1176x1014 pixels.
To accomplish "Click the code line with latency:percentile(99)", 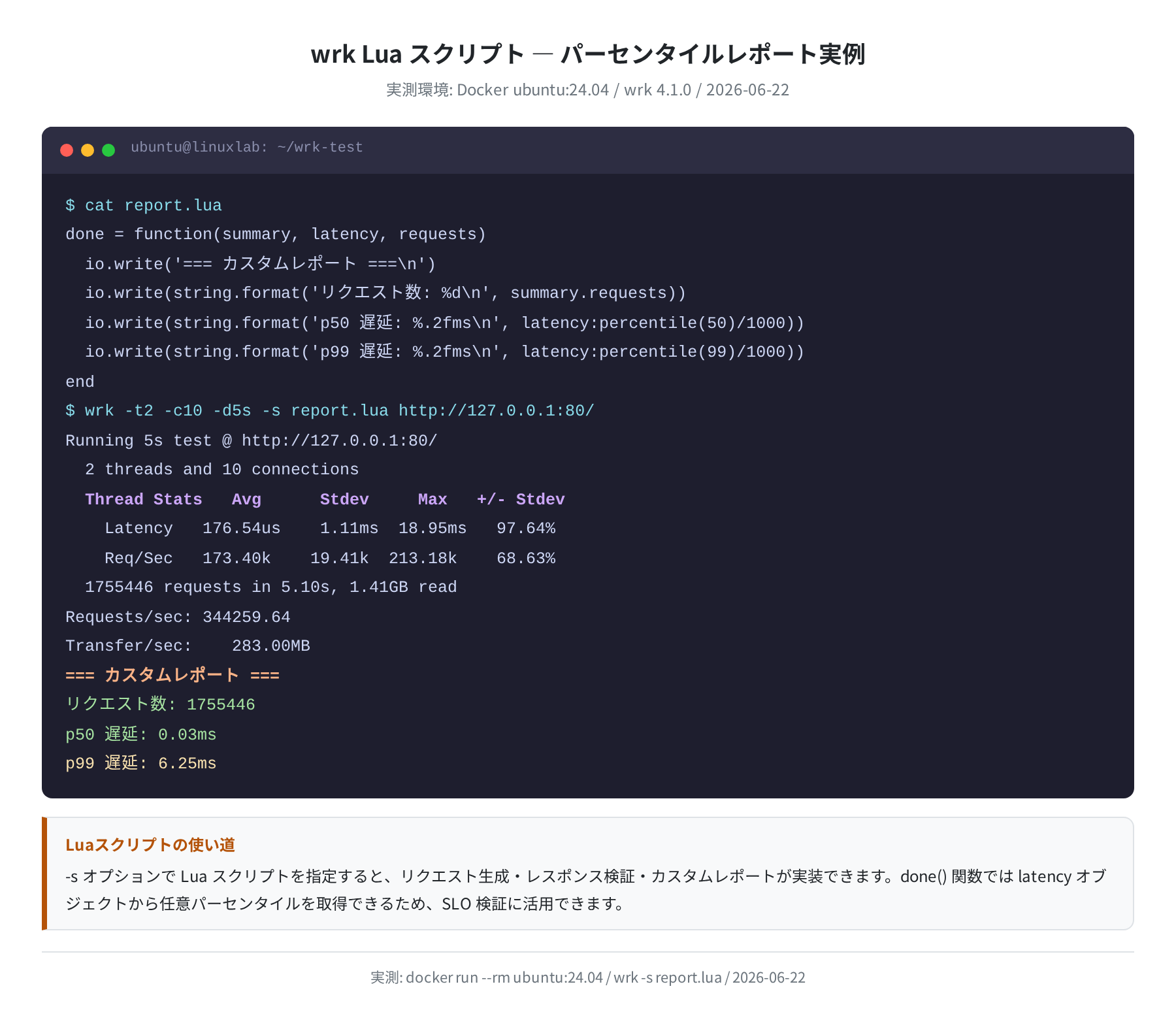I will [x=444, y=352].
